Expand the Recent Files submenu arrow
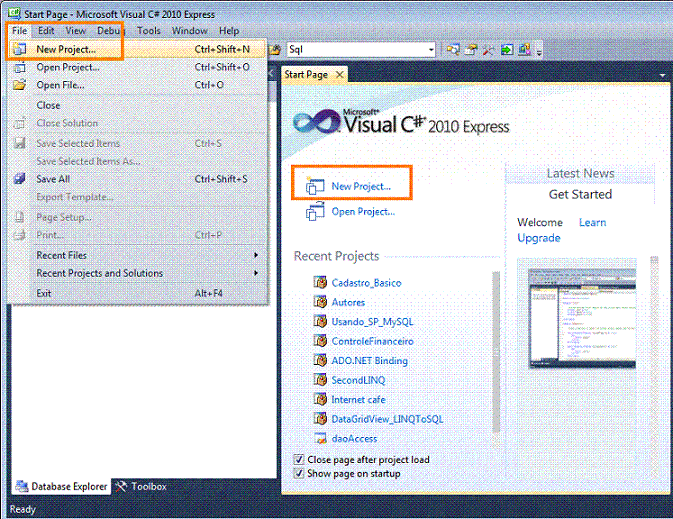 click(256, 255)
